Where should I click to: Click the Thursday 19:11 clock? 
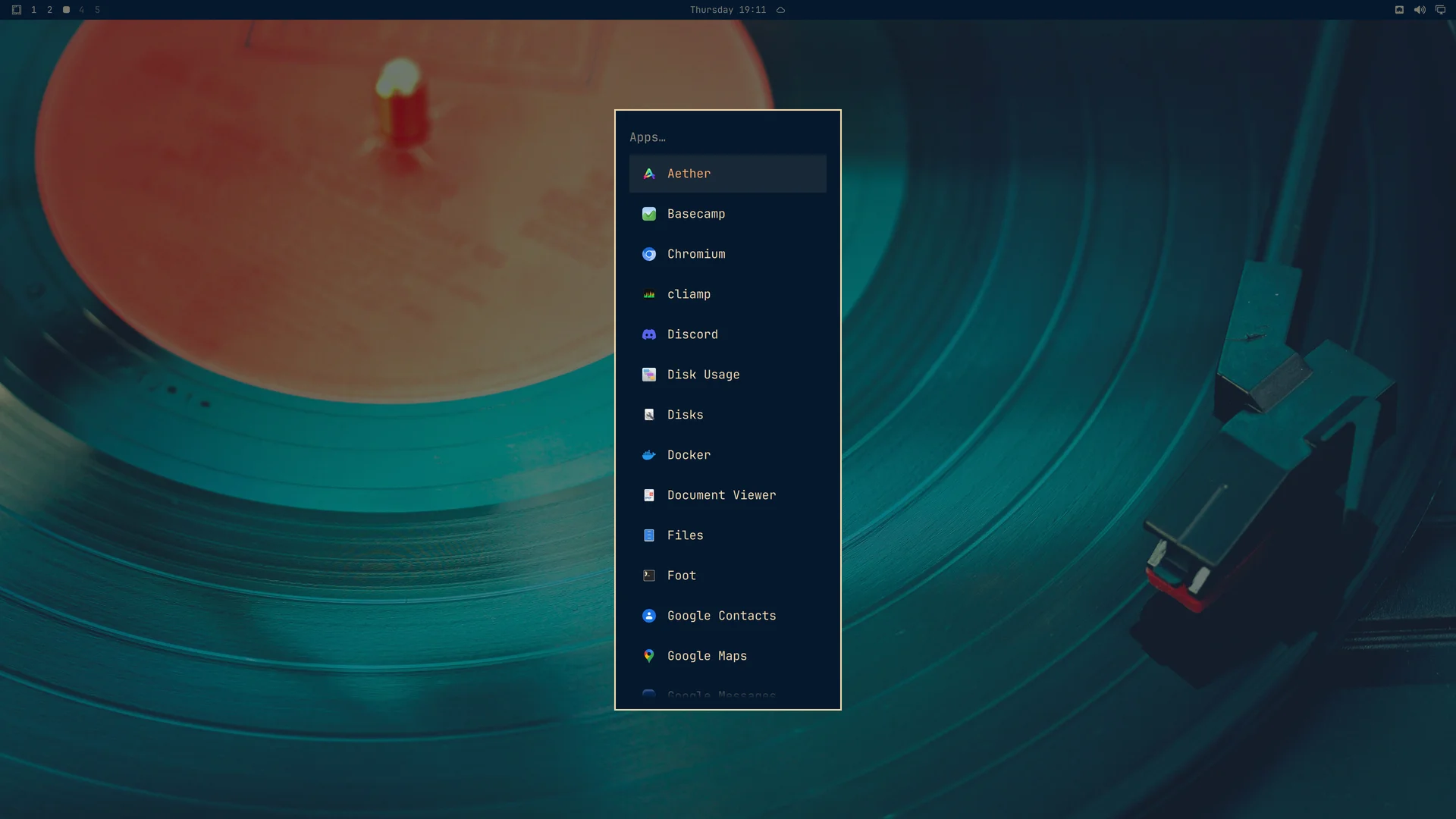click(728, 10)
